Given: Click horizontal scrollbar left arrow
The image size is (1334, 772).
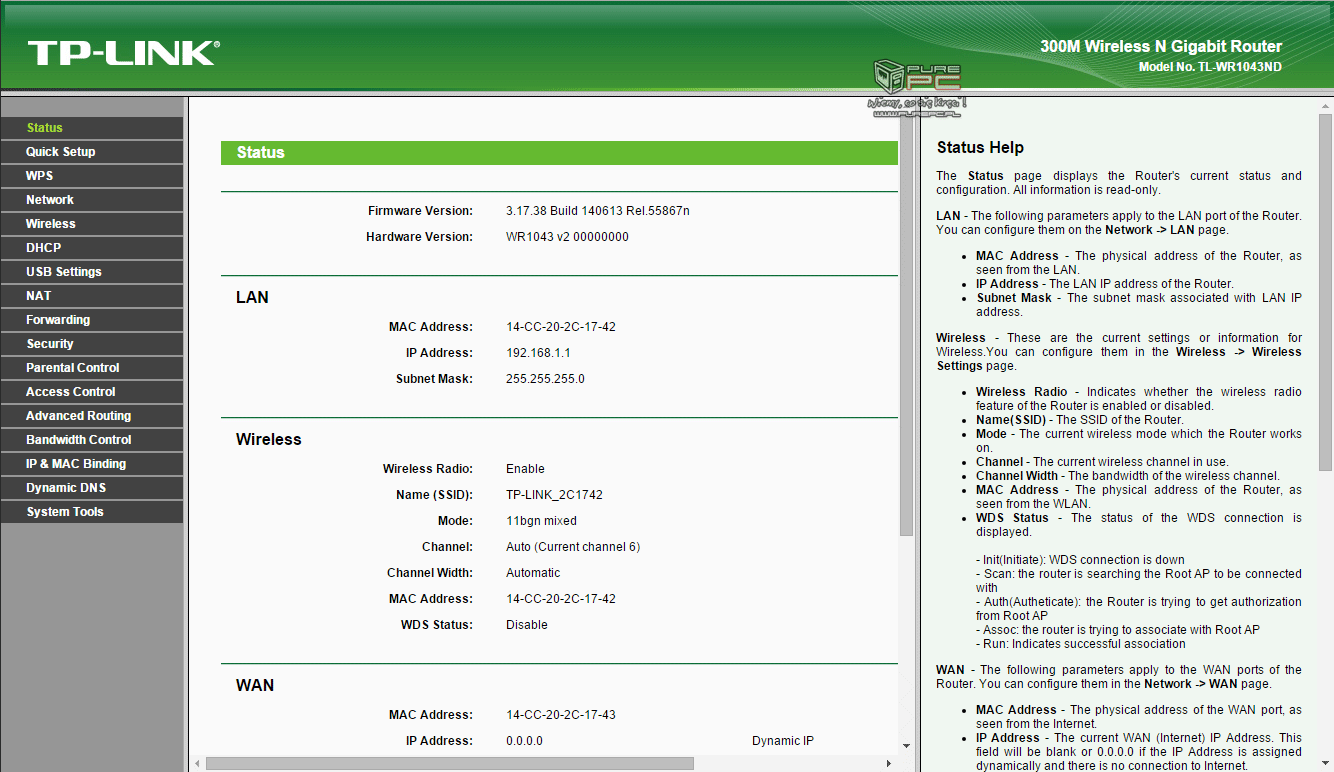Looking at the screenshot, I should 196,763.
